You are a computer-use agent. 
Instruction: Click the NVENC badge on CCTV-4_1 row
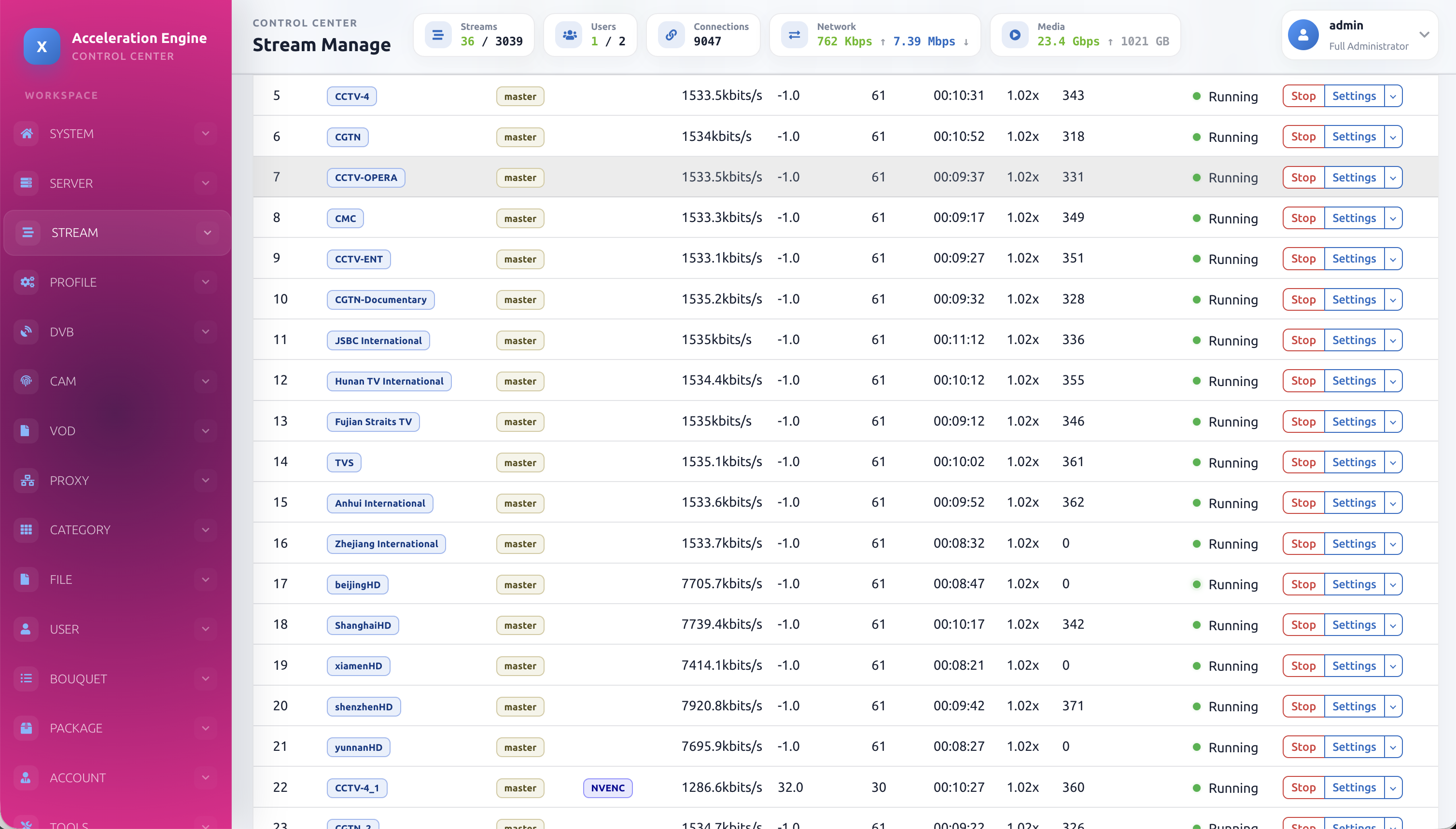(608, 788)
